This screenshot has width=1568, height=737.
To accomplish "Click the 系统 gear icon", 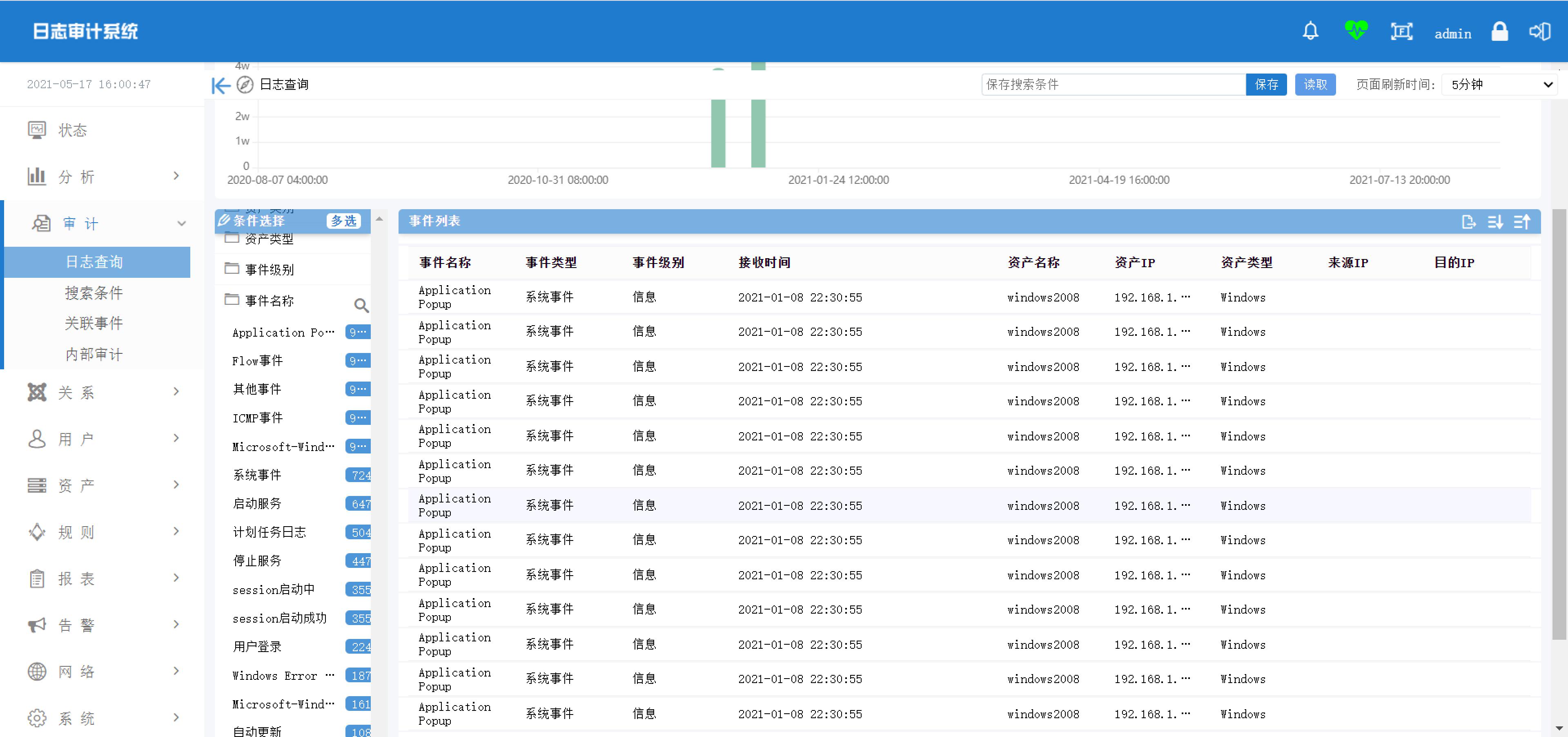I will (x=36, y=718).
